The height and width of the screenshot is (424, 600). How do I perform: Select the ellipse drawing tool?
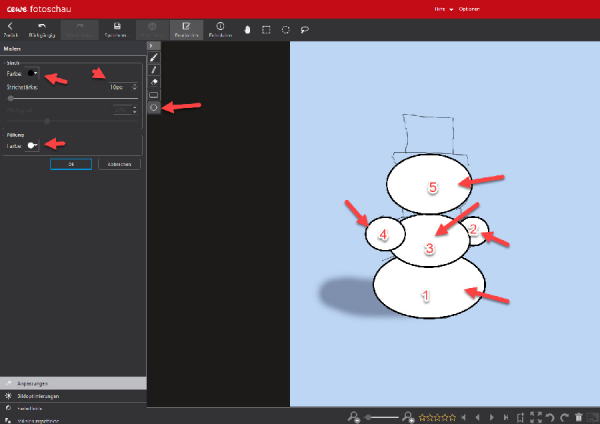pyautogui.click(x=154, y=107)
